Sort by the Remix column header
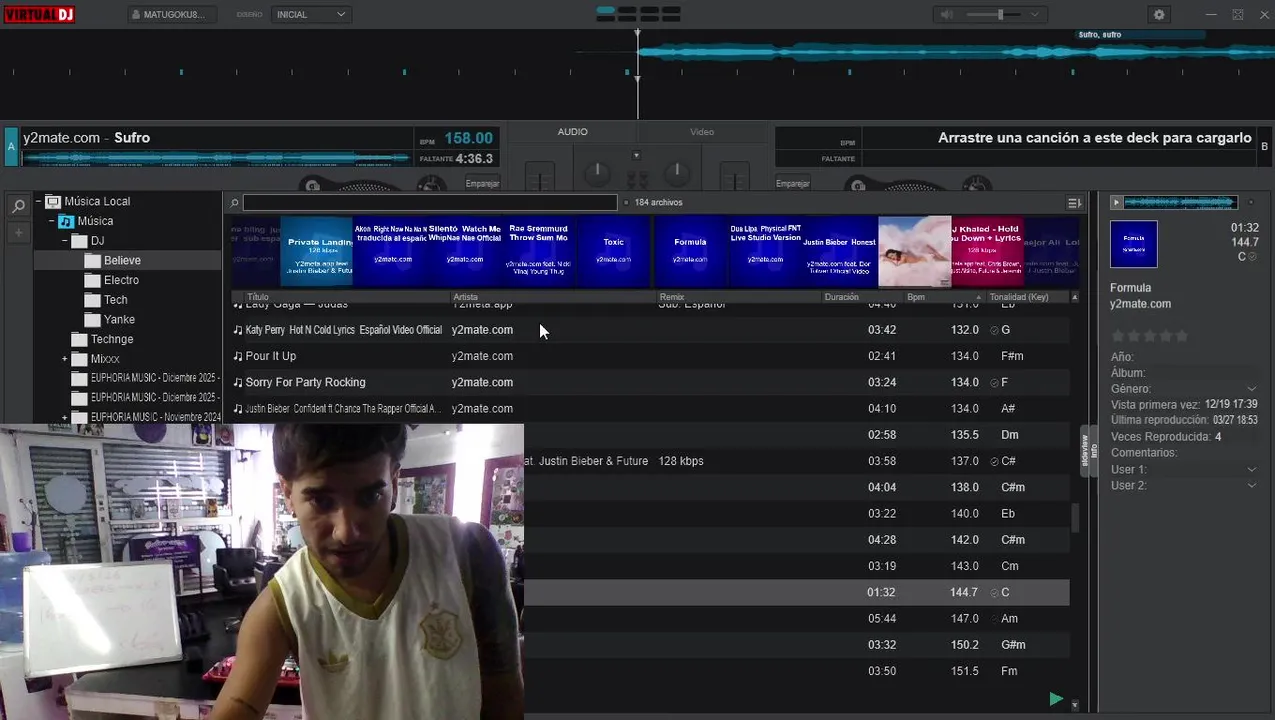The width and height of the screenshot is (1275, 720). tap(671, 297)
